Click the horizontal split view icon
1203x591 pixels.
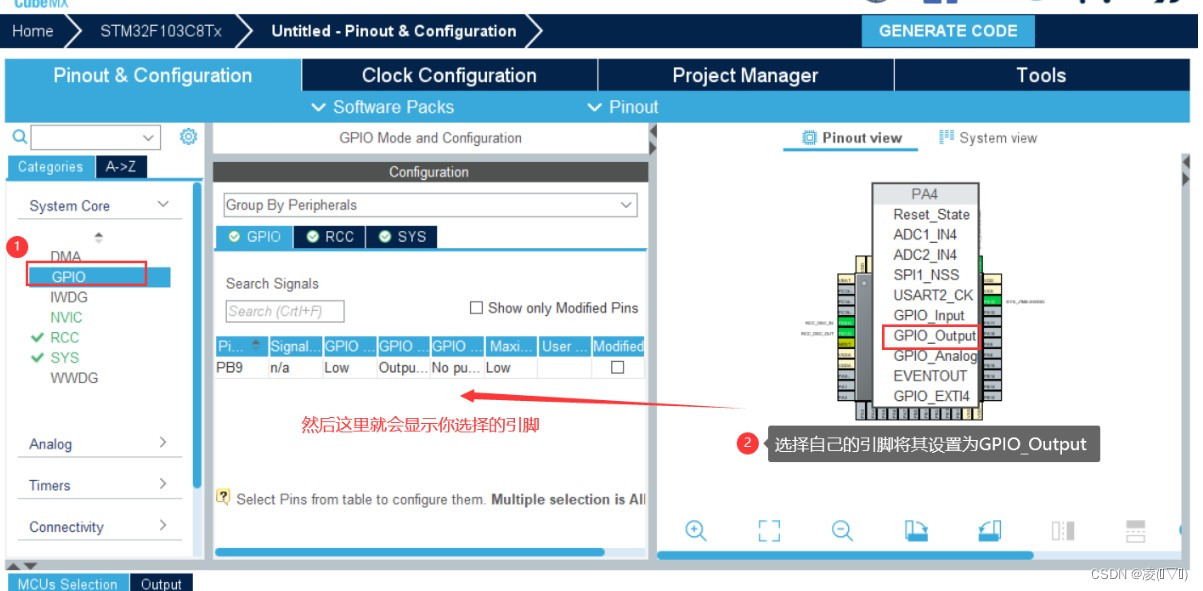click(1135, 531)
